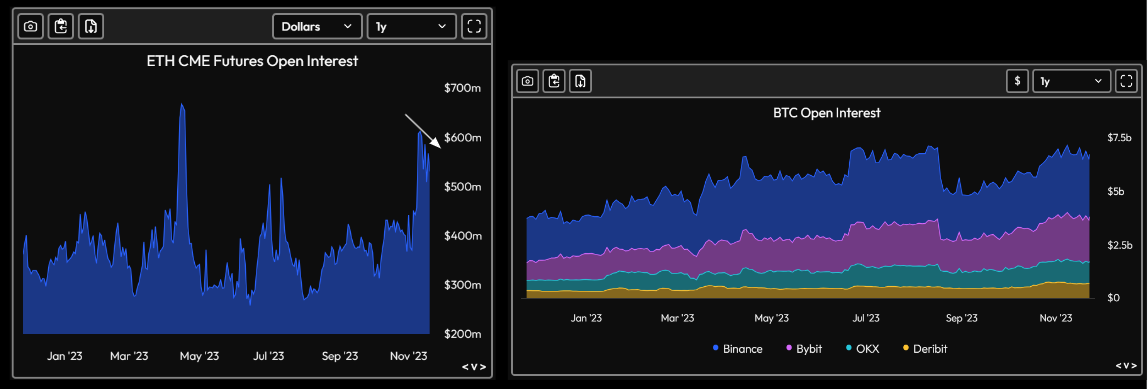This screenshot has height=389, width=1148.
Task: Click the ETH CME Futures Open Interest title
Action: coord(252,61)
